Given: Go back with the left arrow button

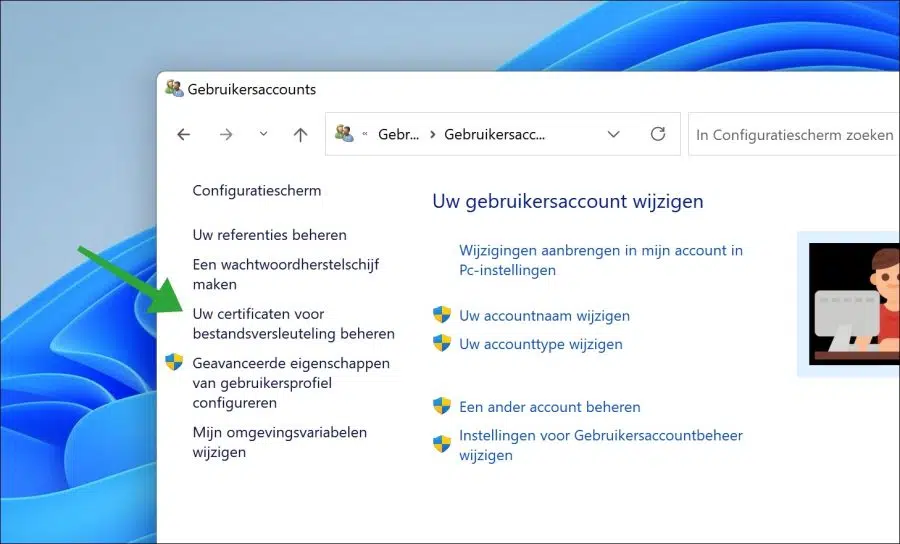Looking at the screenshot, I should click(x=184, y=135).
